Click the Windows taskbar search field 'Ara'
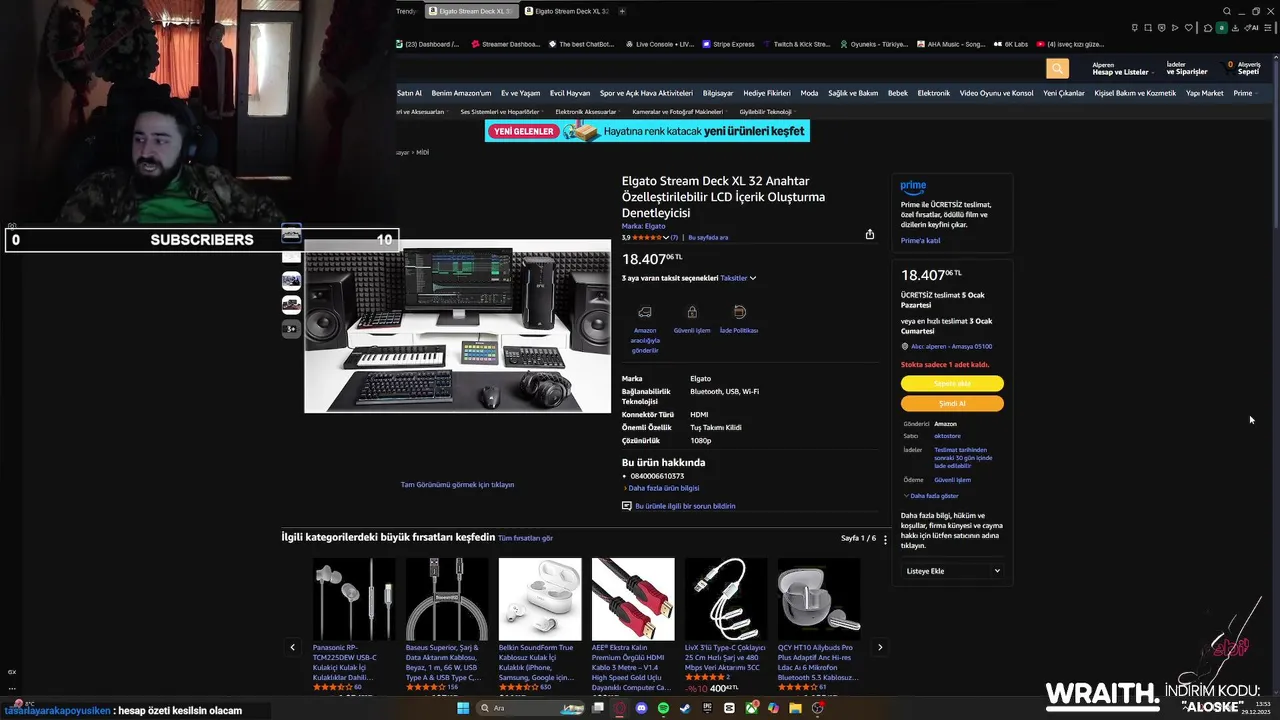Screen dimensions: 1280x720 point(530,708)
